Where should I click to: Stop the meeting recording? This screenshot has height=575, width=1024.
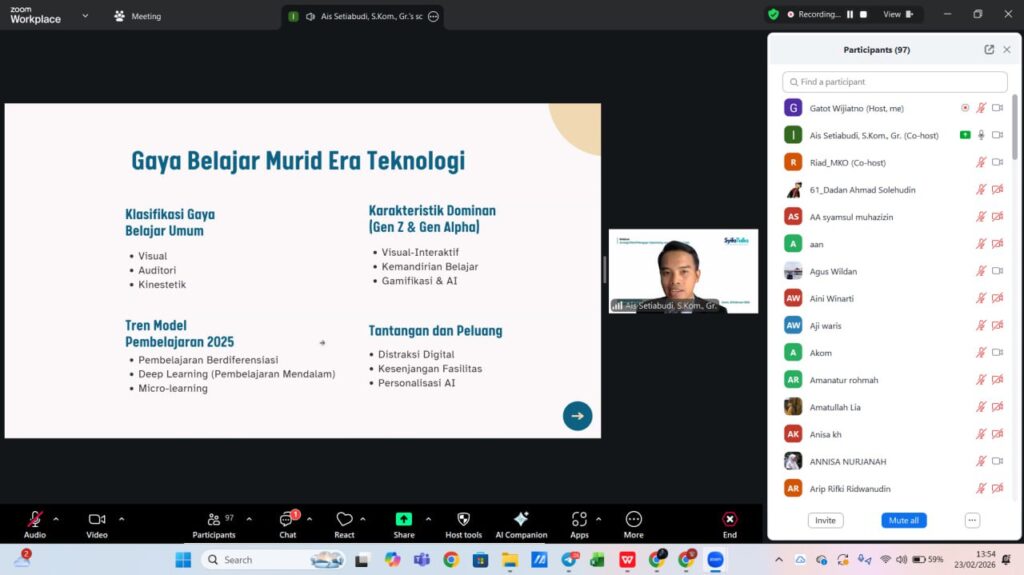tap(862, 15)
